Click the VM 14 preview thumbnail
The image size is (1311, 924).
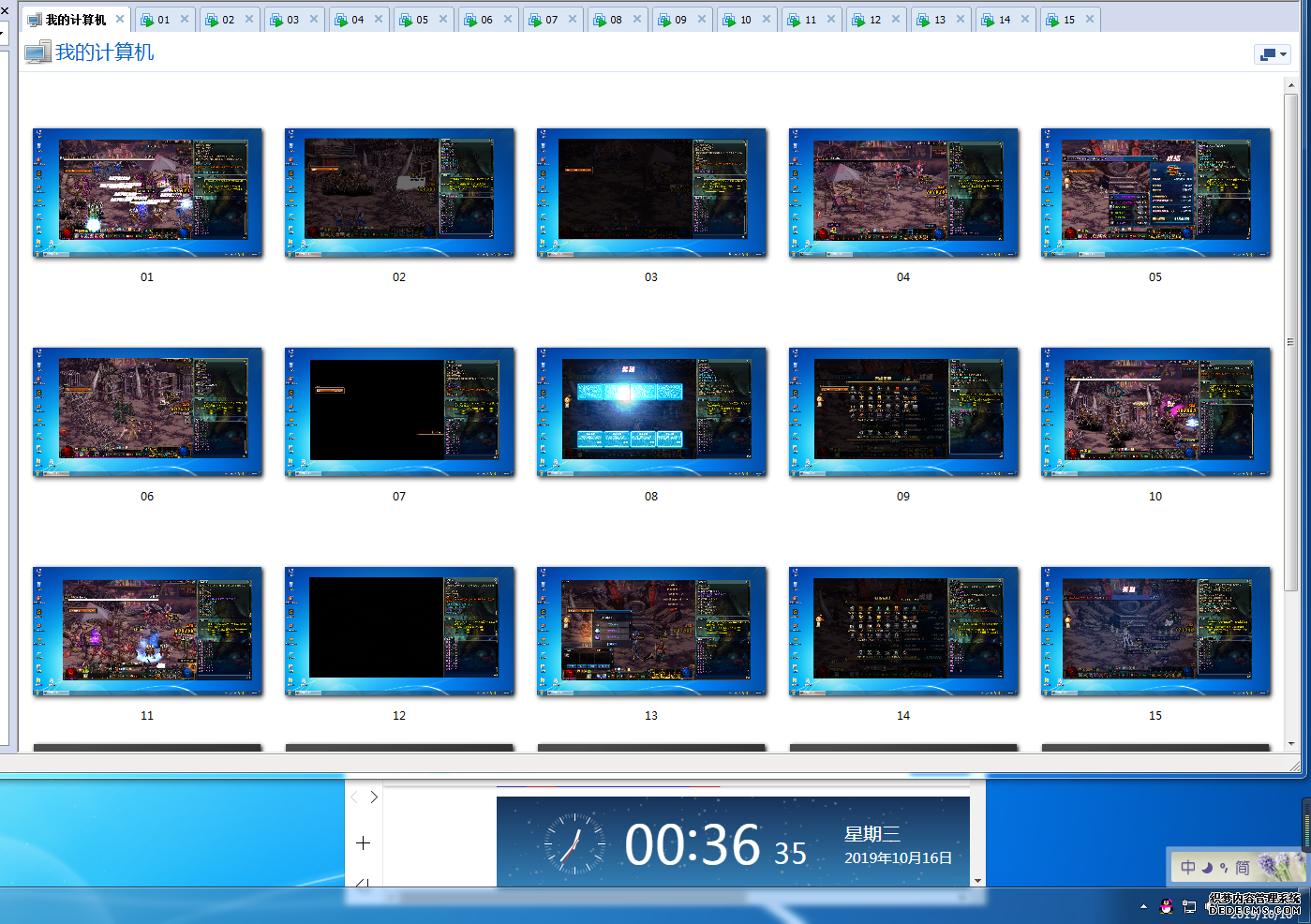click(903, 631)
